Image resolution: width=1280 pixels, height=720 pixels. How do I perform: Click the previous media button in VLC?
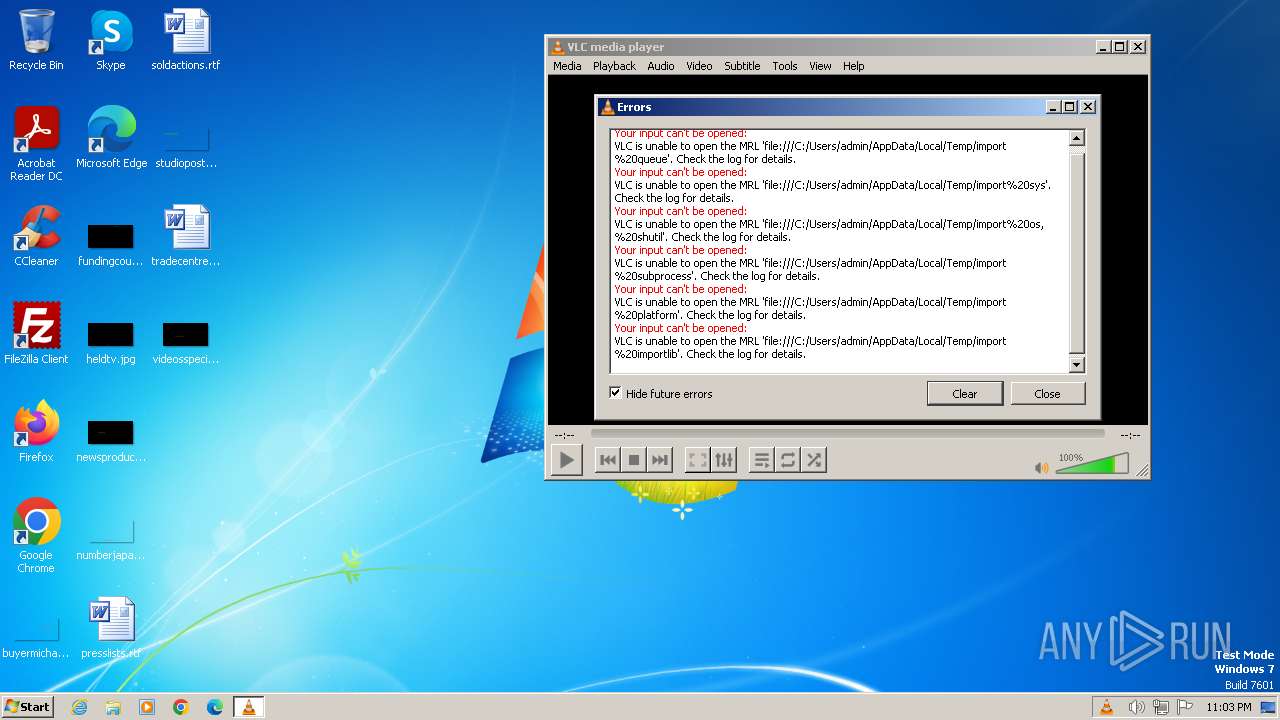(x=607, y=460)
